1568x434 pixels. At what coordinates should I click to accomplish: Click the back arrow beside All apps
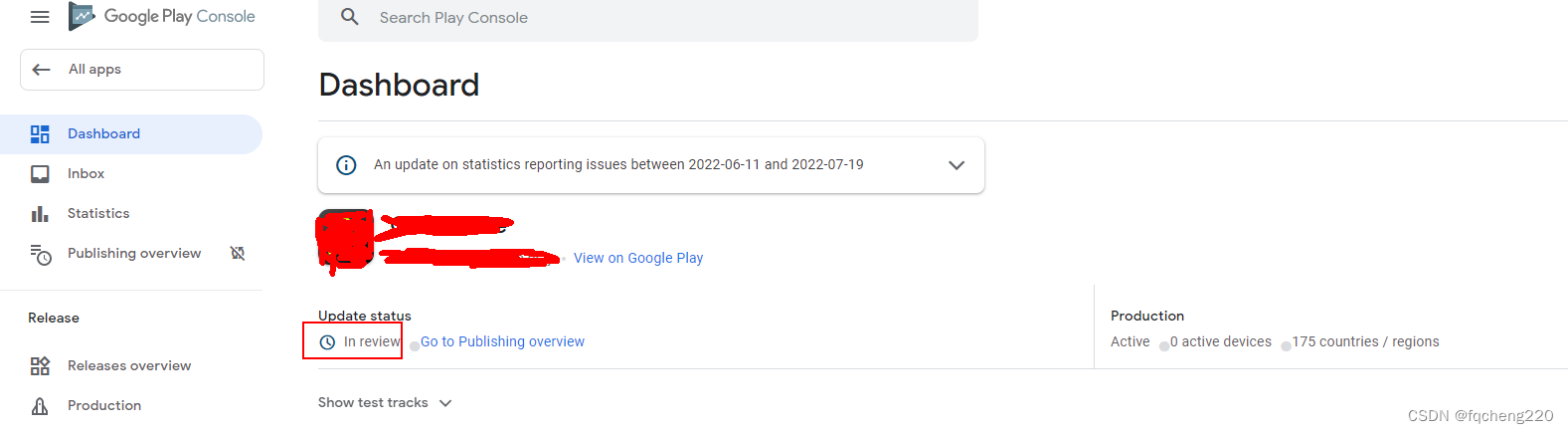pyautogui.click(x=41, y=70)
